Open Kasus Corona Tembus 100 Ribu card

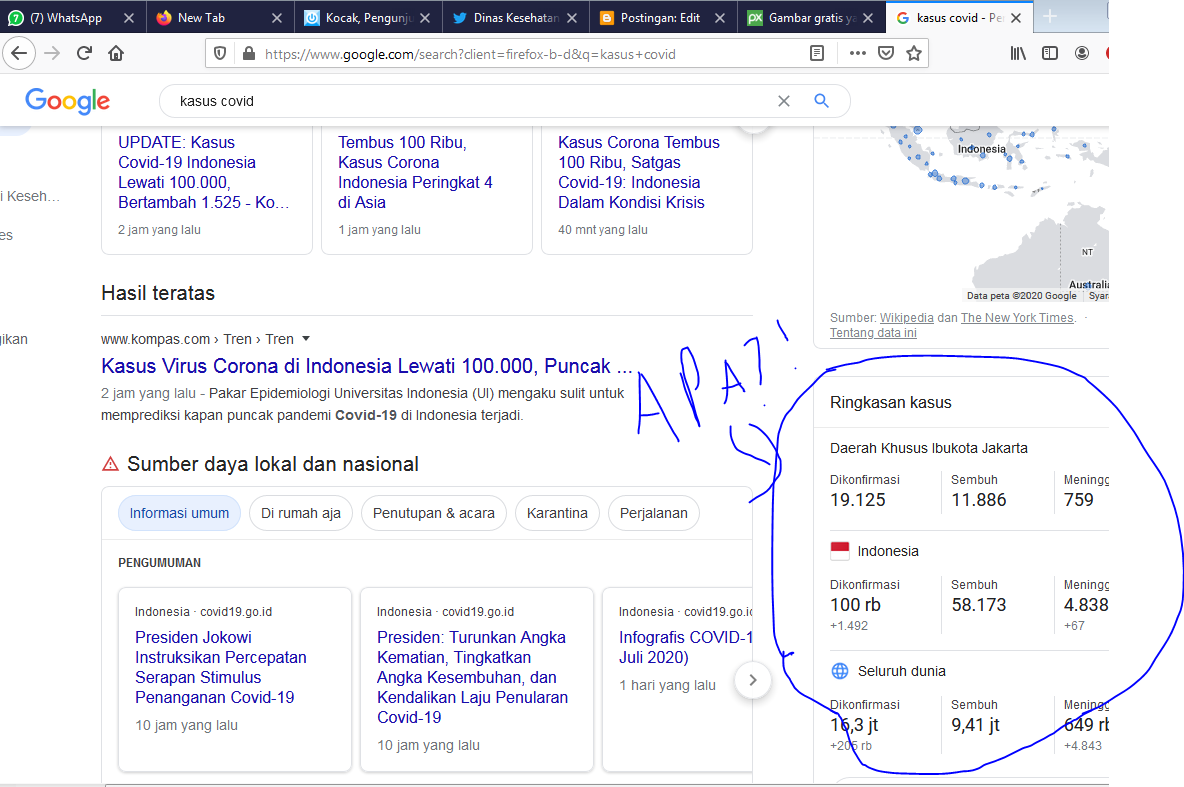[639, 172]
